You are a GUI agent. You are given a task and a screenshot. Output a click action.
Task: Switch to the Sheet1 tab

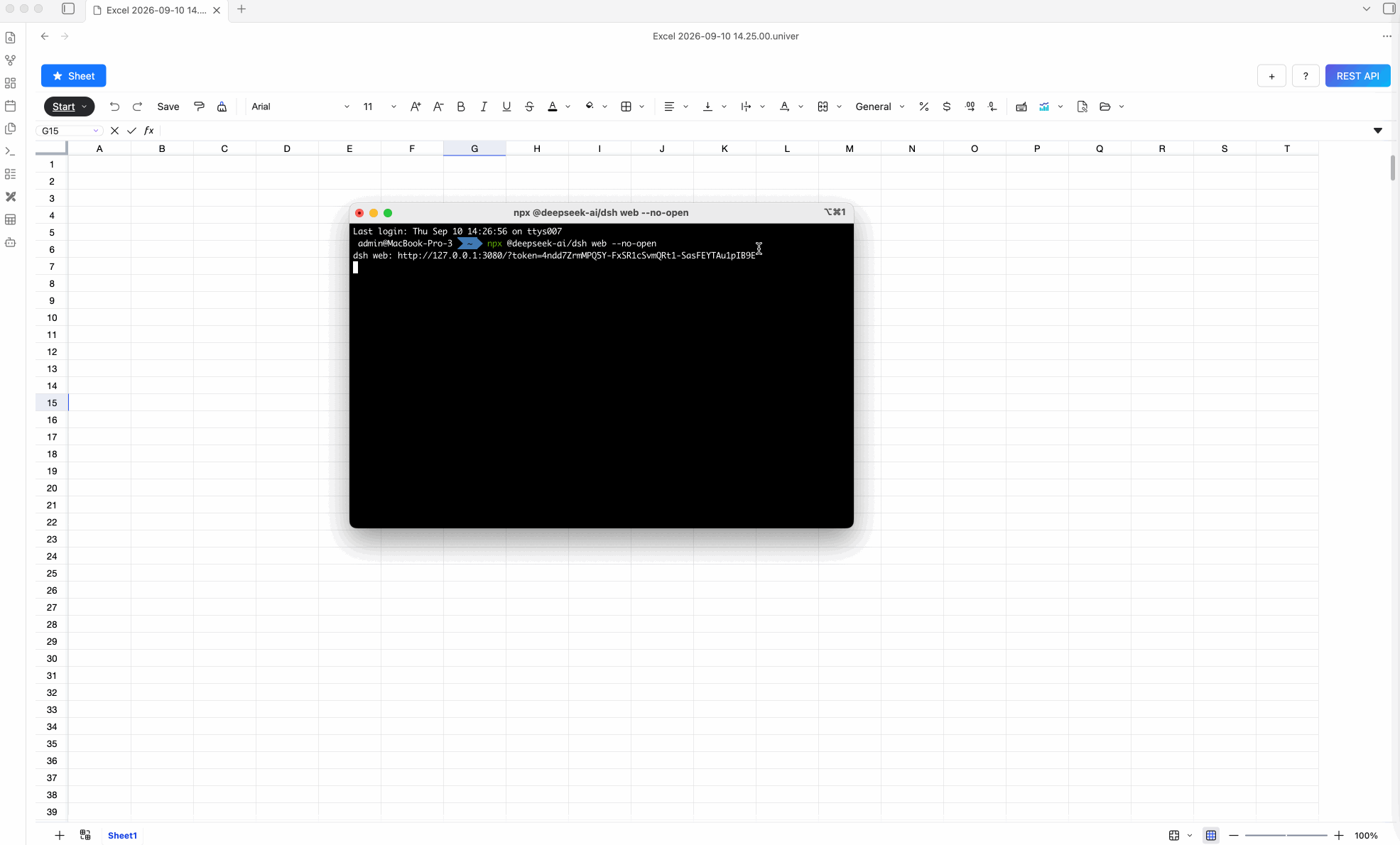122,835
